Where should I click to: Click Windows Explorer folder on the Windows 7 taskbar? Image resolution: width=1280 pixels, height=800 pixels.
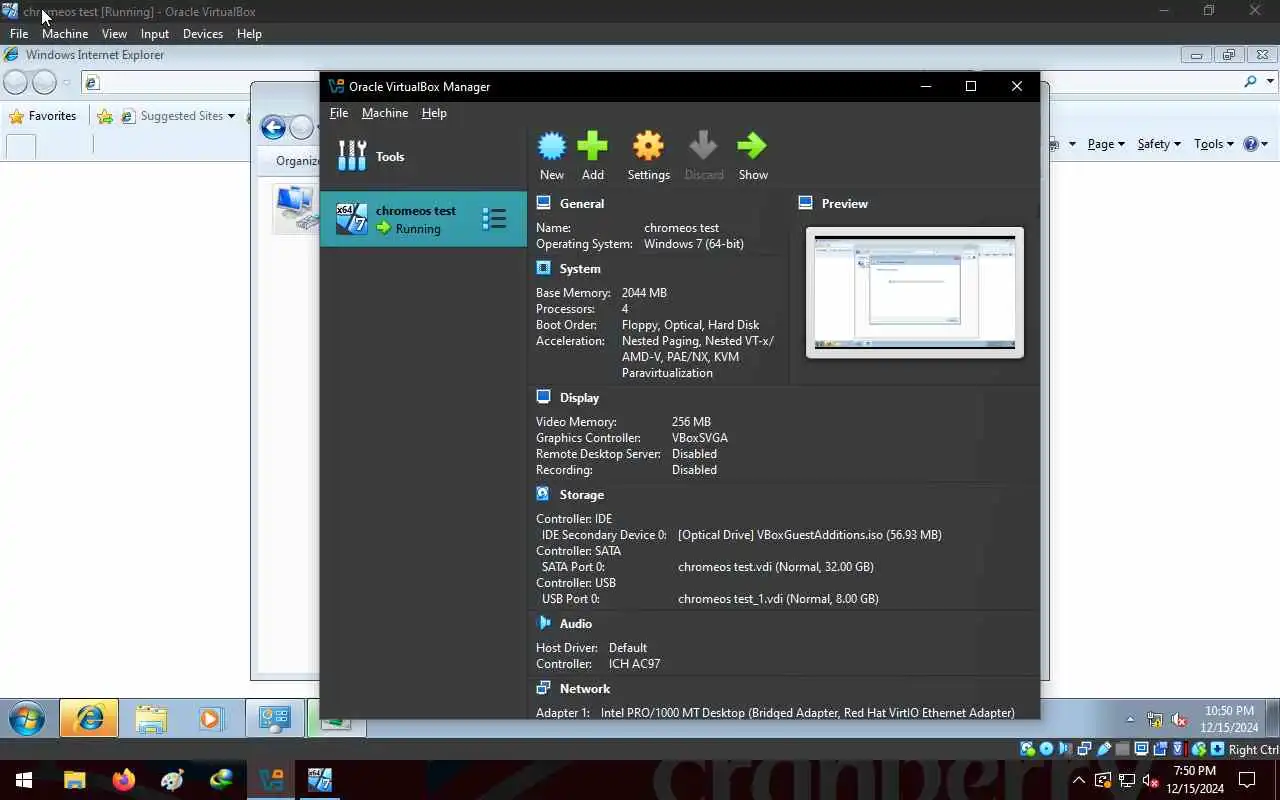pos(151,718)
